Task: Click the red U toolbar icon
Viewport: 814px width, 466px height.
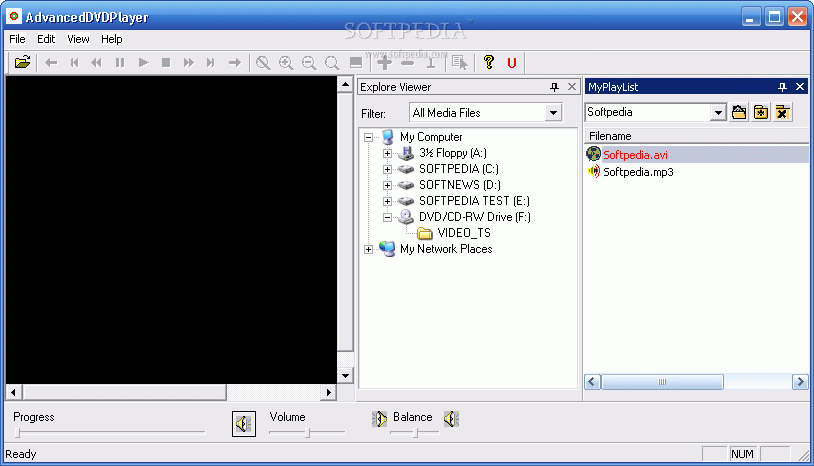Action: click(x=512, y=63)
